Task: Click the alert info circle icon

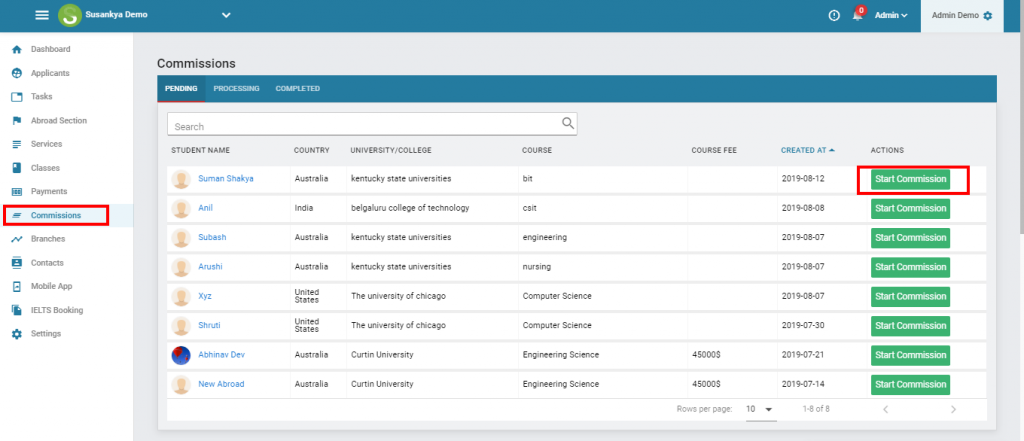Action: (x=834, y=16)
